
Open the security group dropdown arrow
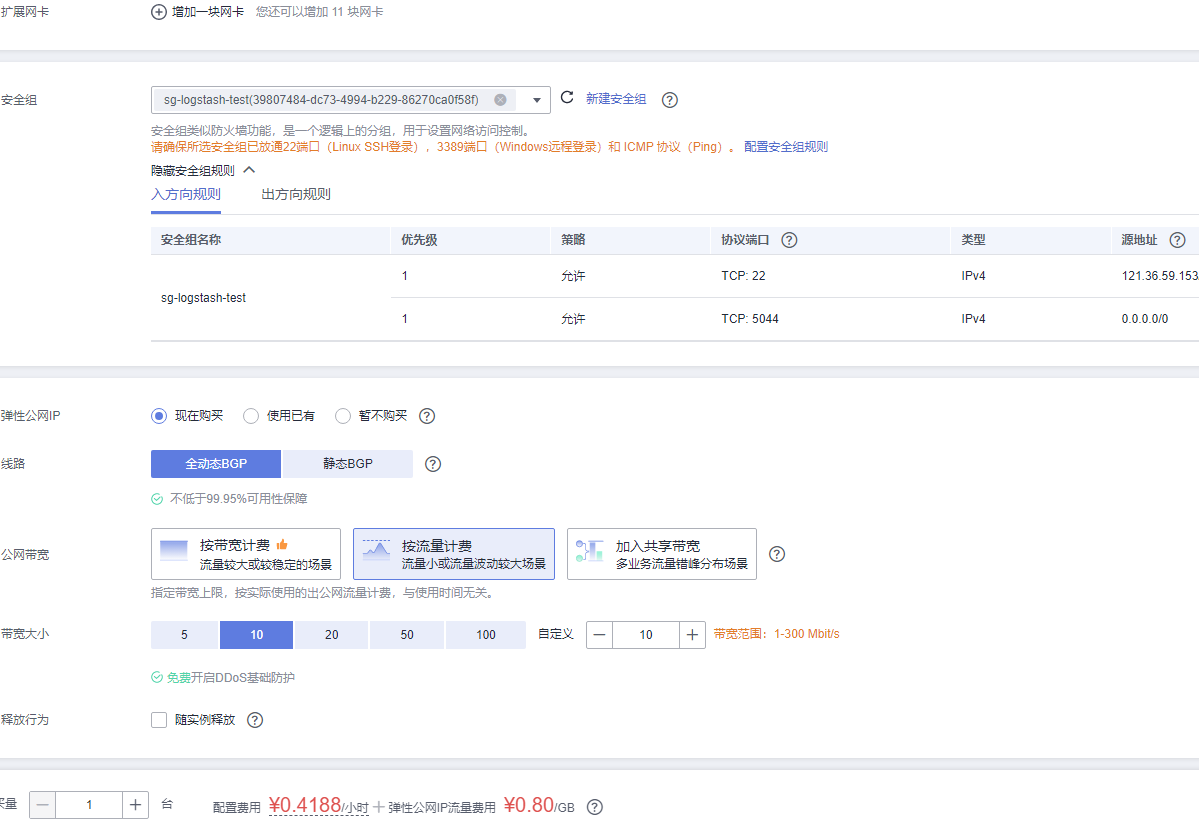point(537,100)
